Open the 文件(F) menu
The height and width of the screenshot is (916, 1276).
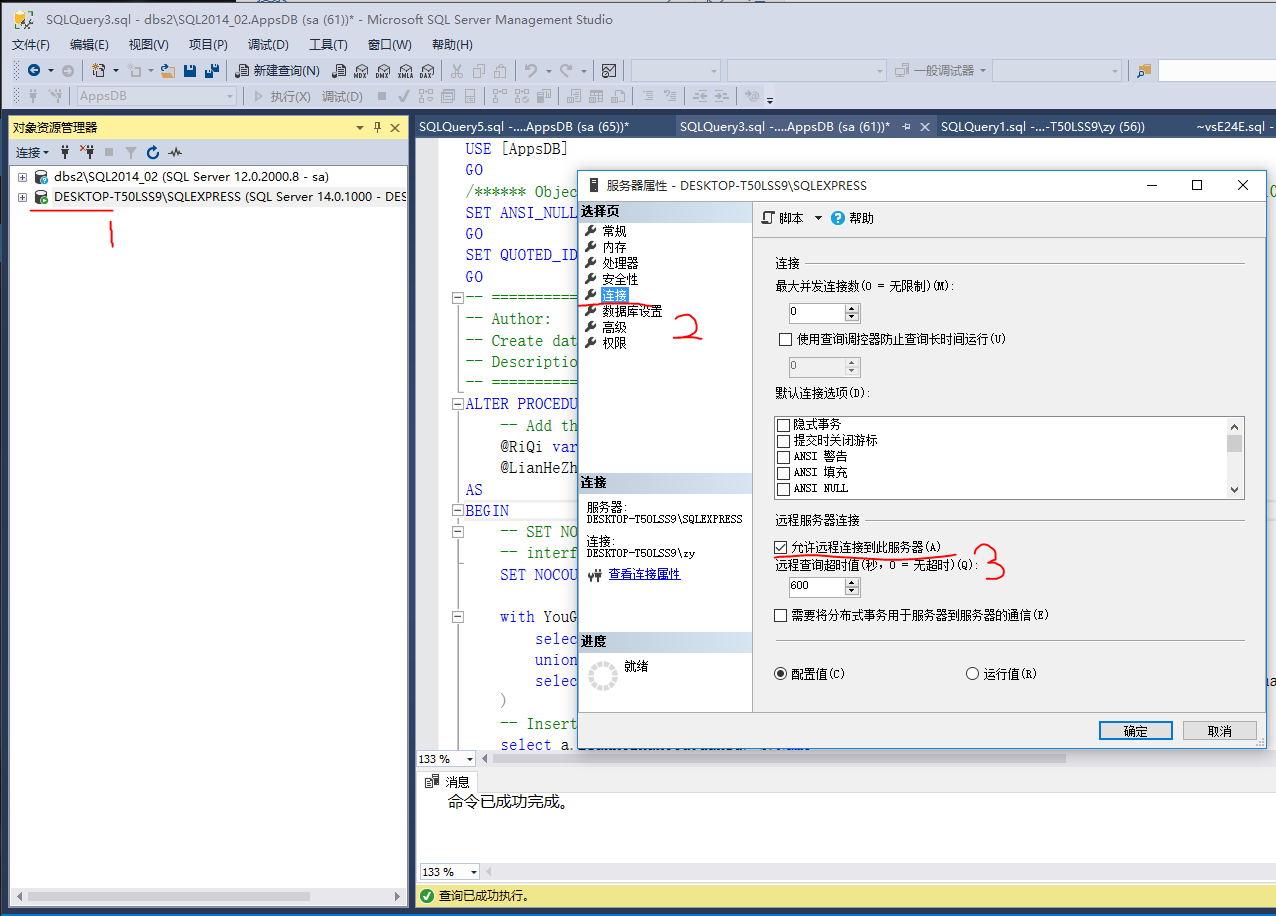[x=31, y=45]
